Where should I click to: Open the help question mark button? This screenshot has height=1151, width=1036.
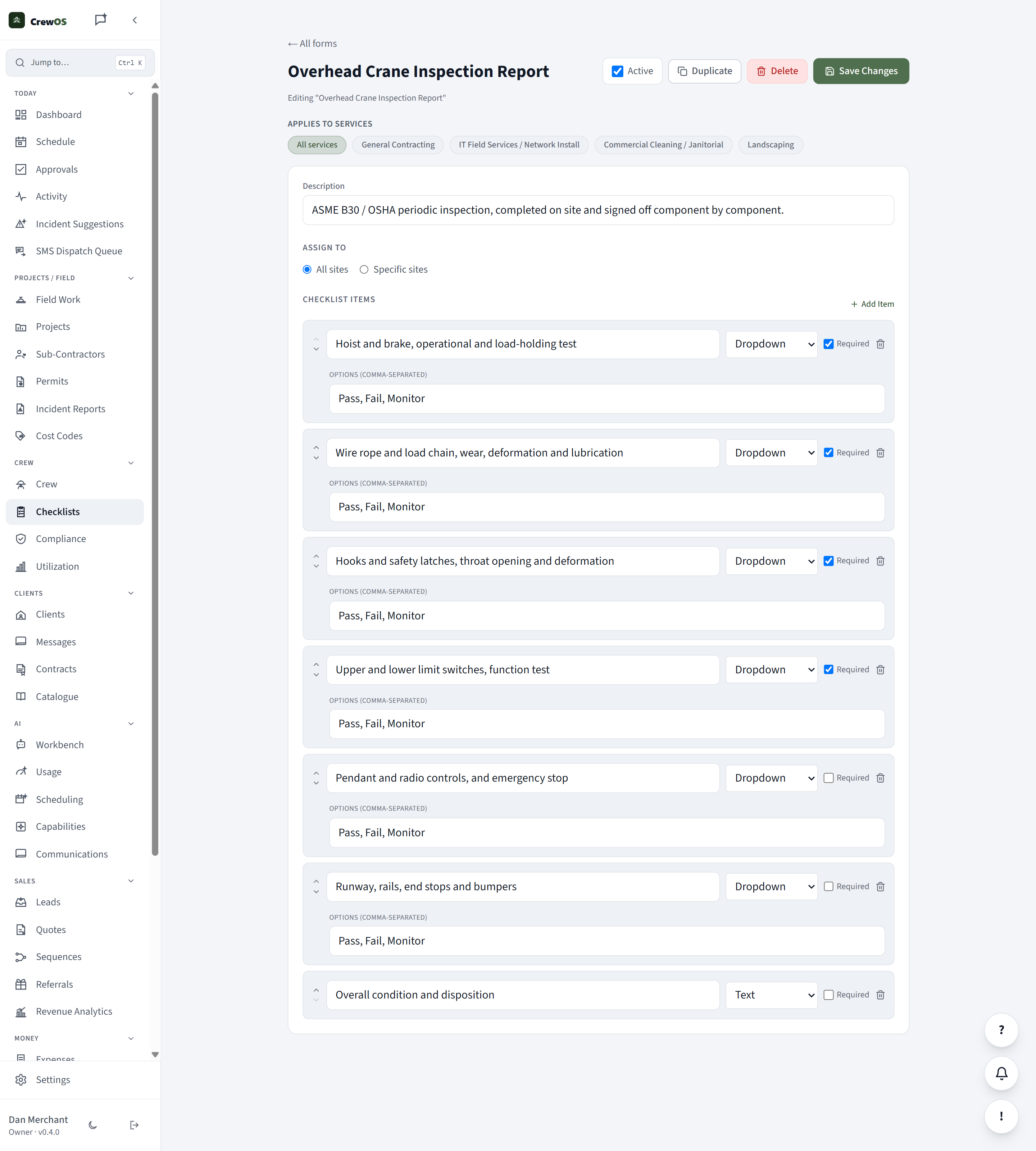(x=1001, y=1030)
